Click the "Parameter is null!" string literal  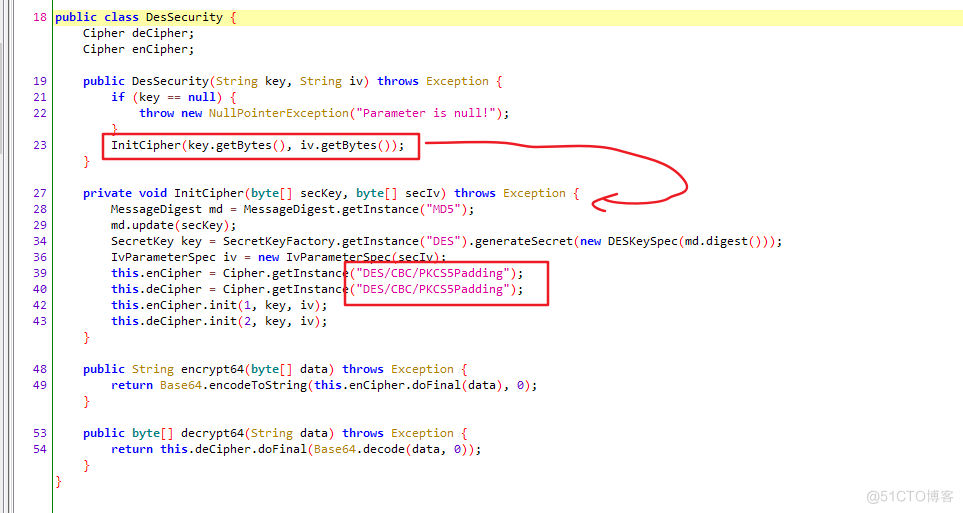coord(431,113)
